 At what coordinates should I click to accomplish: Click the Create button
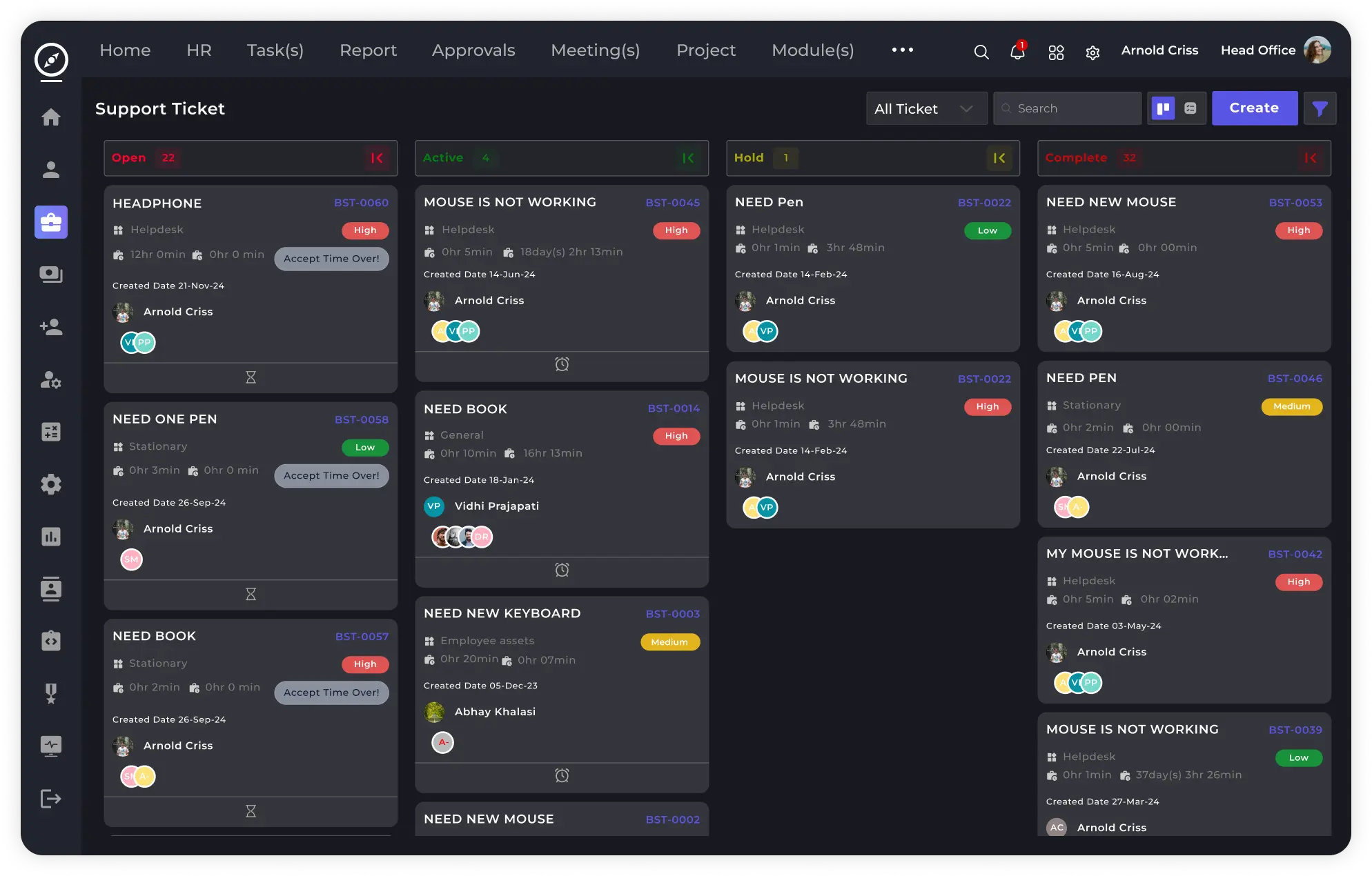pos(1253,108)
